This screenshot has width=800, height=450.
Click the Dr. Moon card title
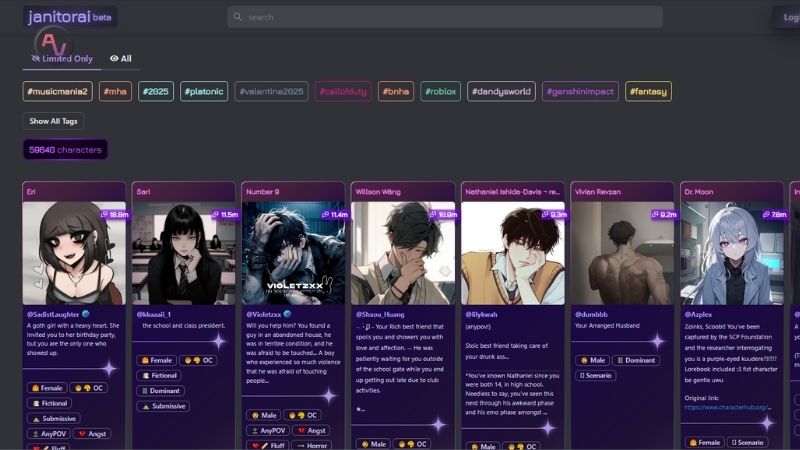699,192
